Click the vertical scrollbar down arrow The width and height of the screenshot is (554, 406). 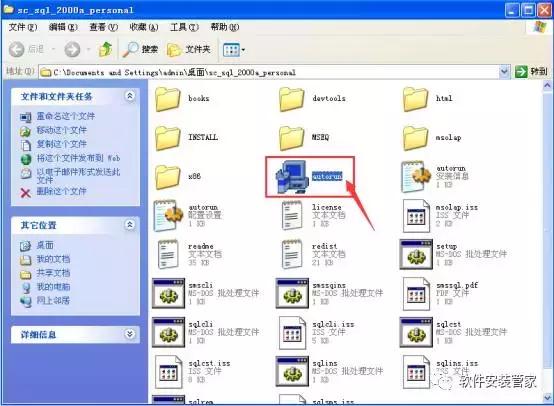click(547, 398)
